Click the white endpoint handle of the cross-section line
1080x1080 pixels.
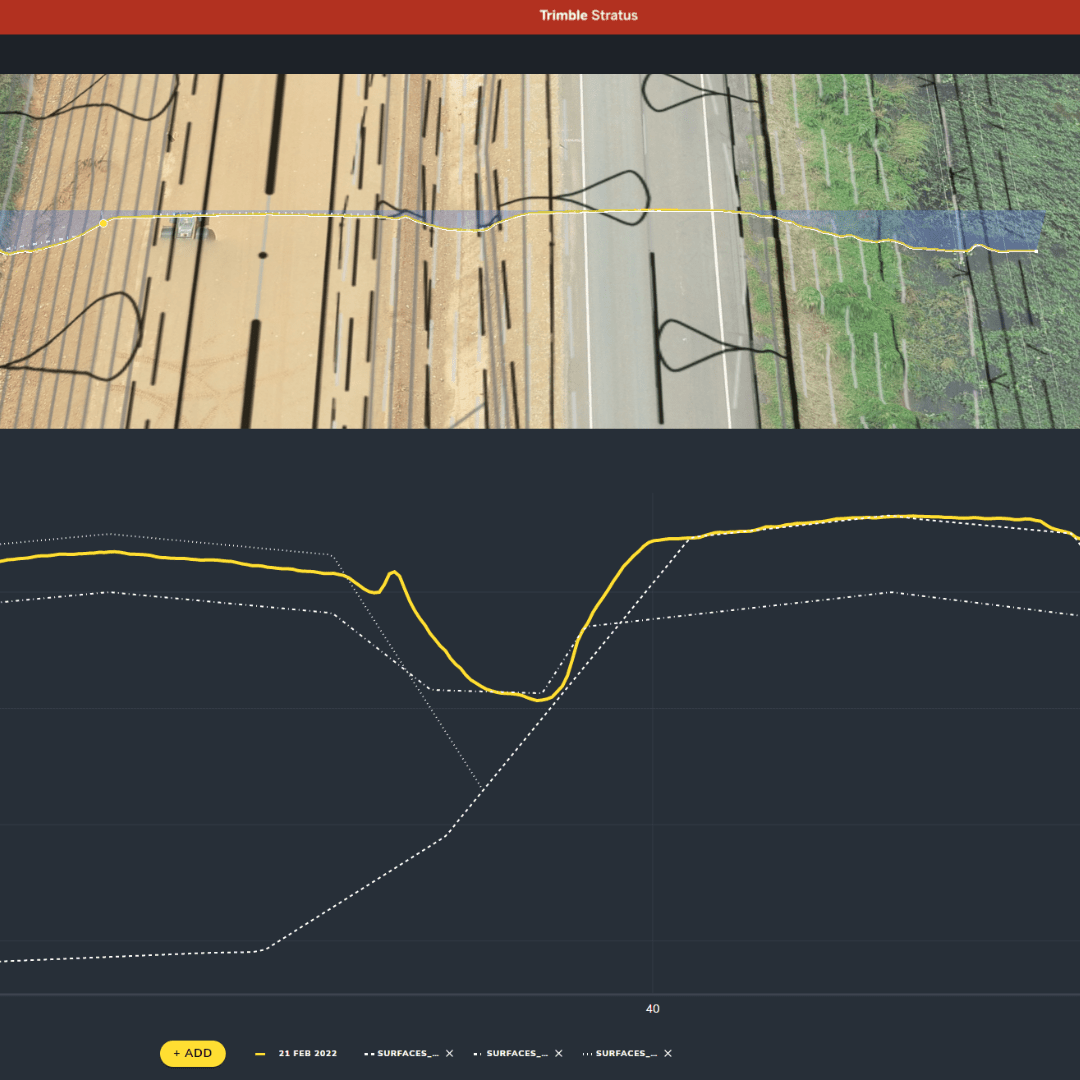(1036, 249)
